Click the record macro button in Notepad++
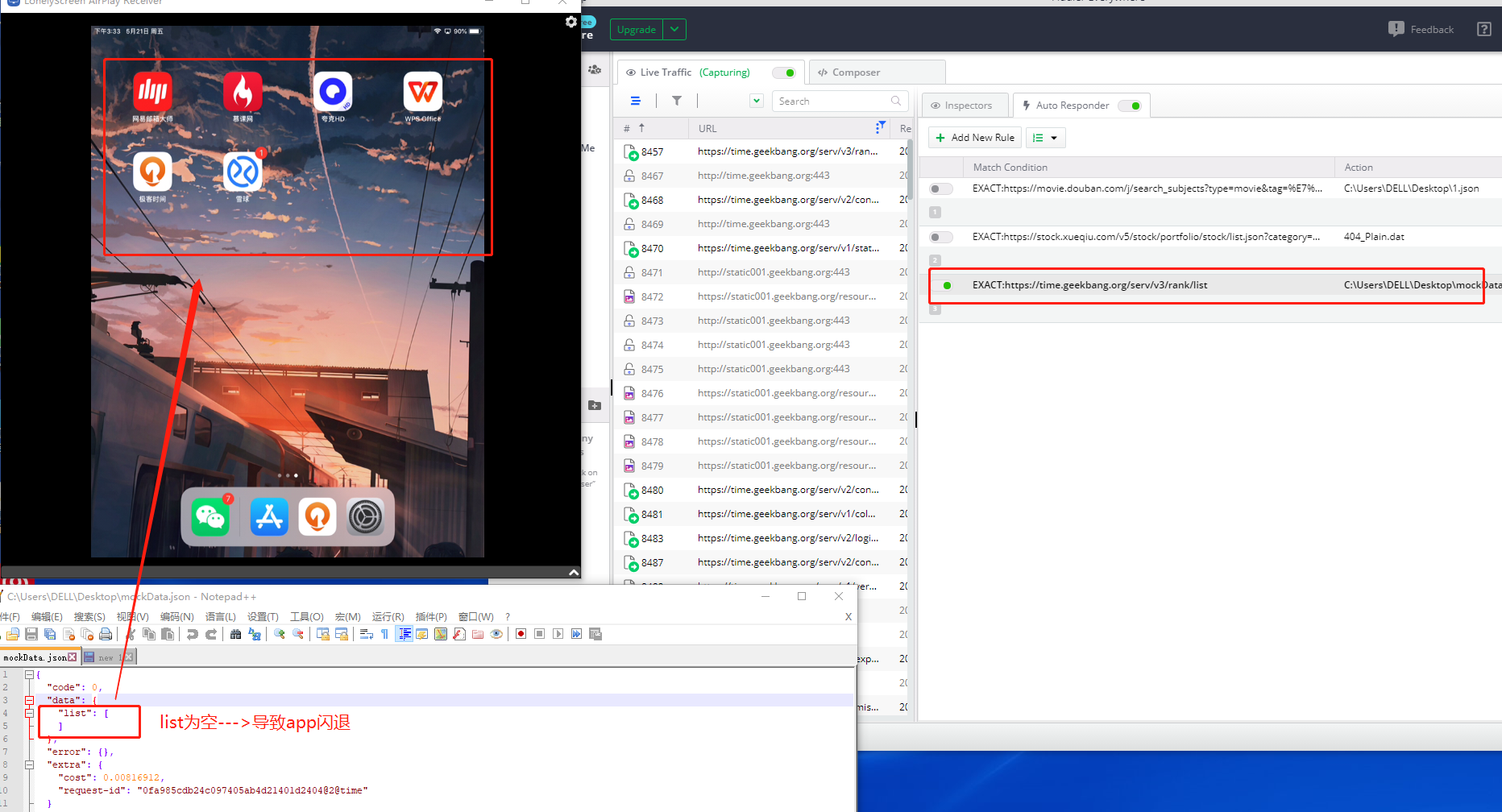Viewport: 1502px width, 812px height. click(521, 634)
